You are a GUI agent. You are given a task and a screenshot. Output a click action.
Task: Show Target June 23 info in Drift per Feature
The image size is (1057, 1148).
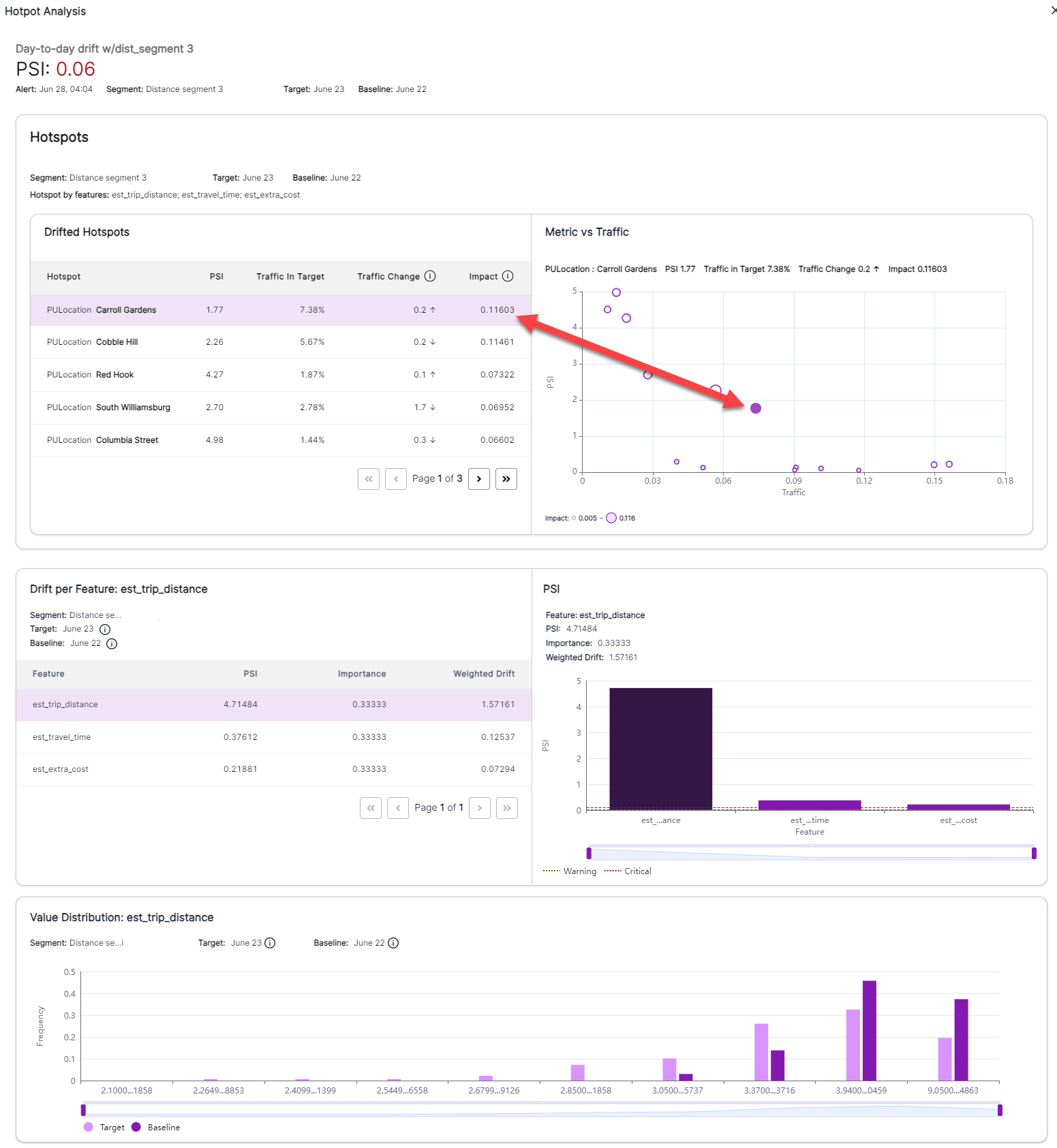105,630
